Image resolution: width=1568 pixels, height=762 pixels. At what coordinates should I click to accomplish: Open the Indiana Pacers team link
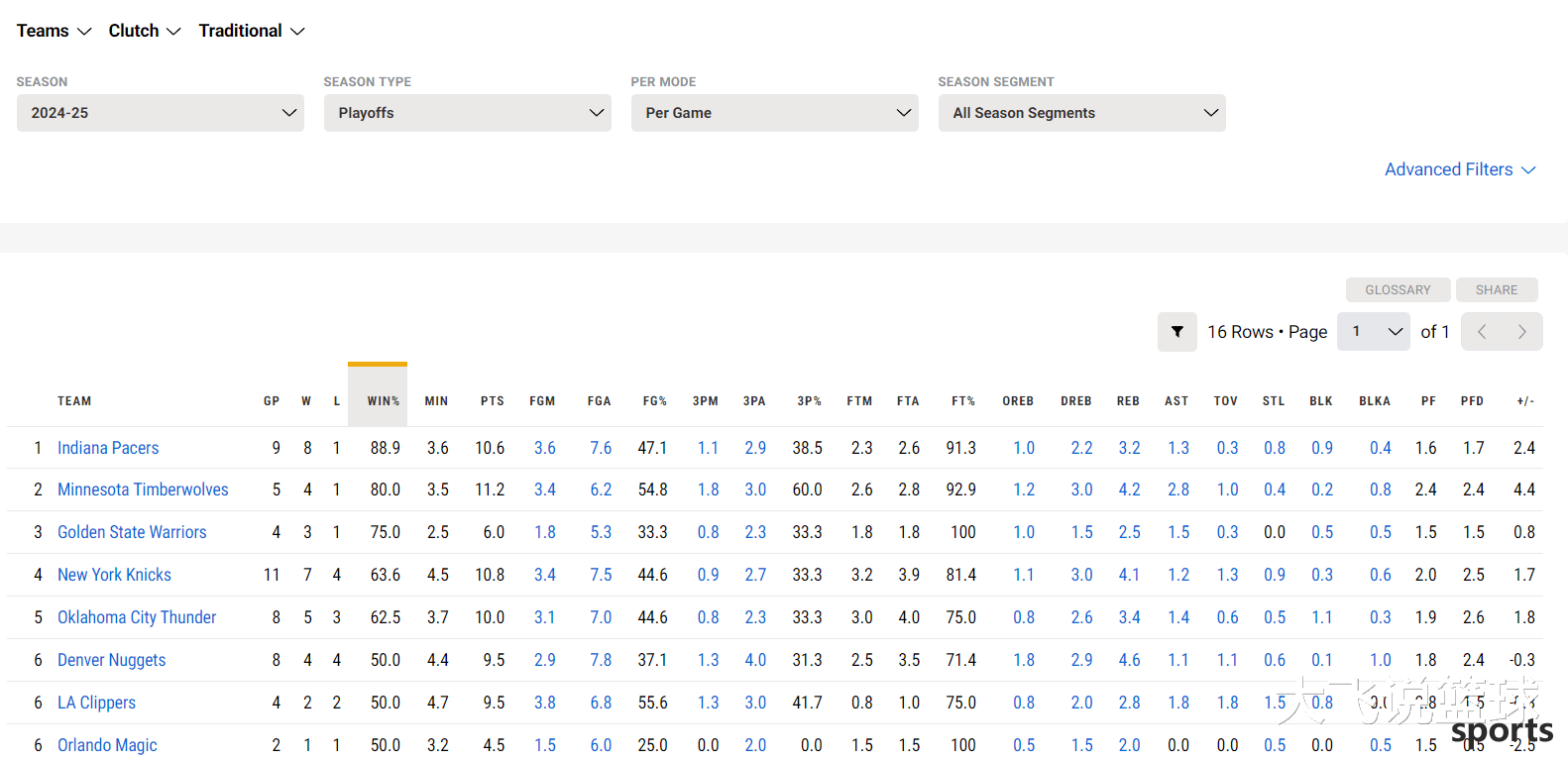(x=108, y=448)
